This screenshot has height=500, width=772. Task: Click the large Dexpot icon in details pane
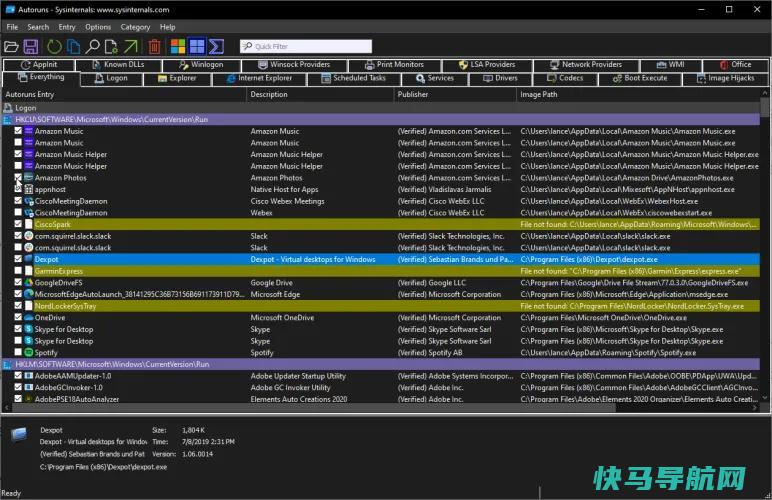tap(19, 434)
